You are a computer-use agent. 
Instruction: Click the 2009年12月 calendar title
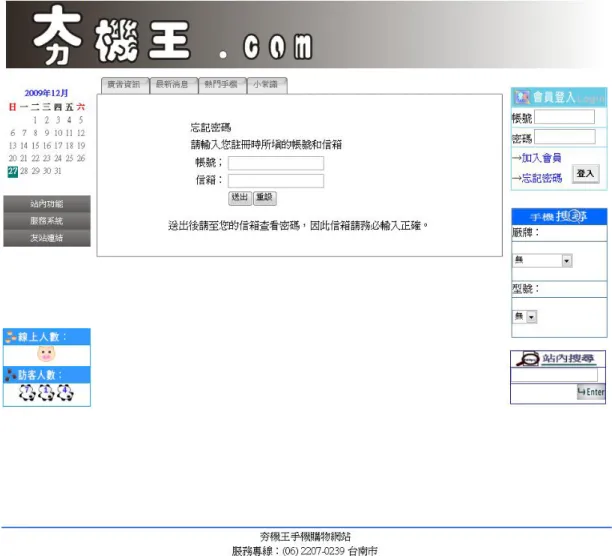[46, 93]
